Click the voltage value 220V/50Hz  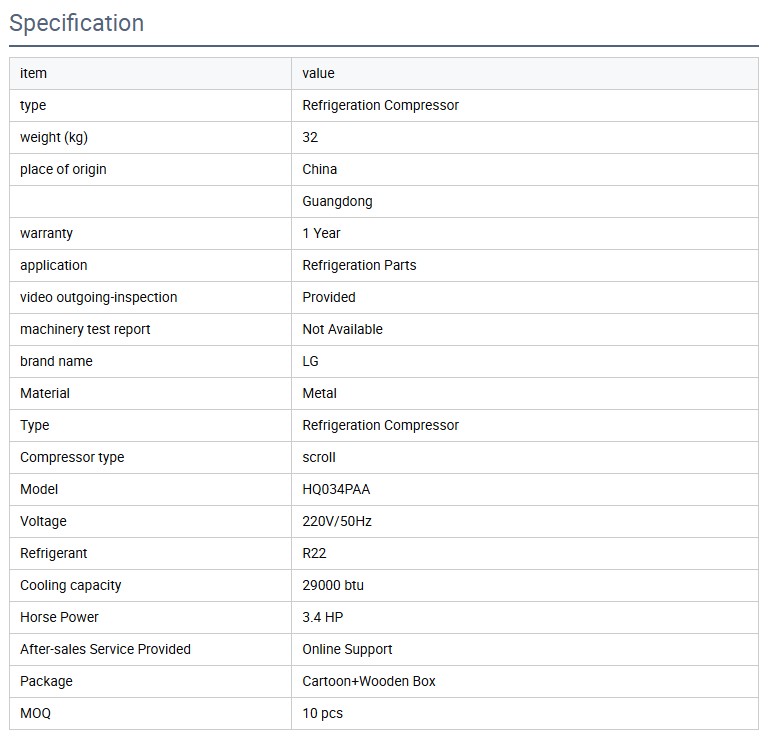coord(337,521)
